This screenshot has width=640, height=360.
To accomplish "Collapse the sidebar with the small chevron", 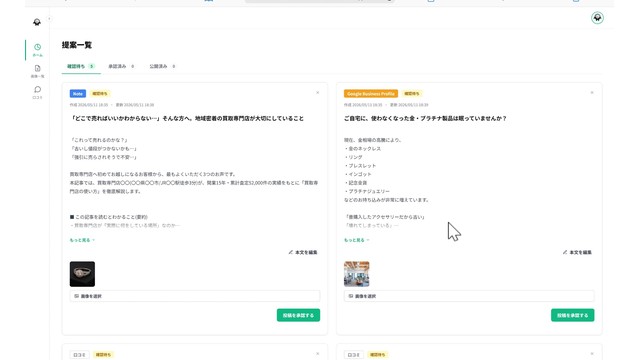I will click(x=49, y=18).
